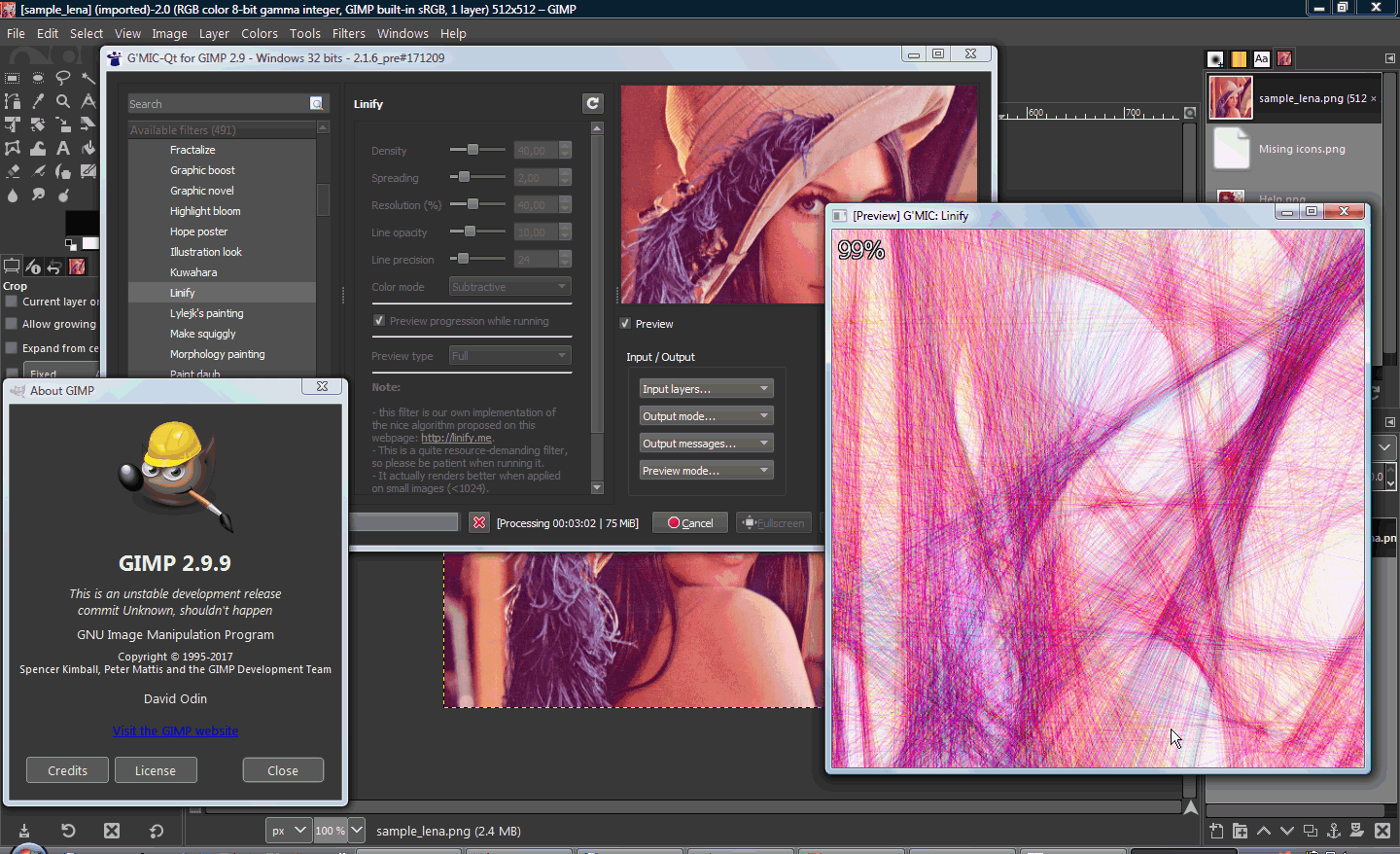Open Preview type Full dropdown
This screenshot has height=854, width=1400.
(x=509, y=356)
